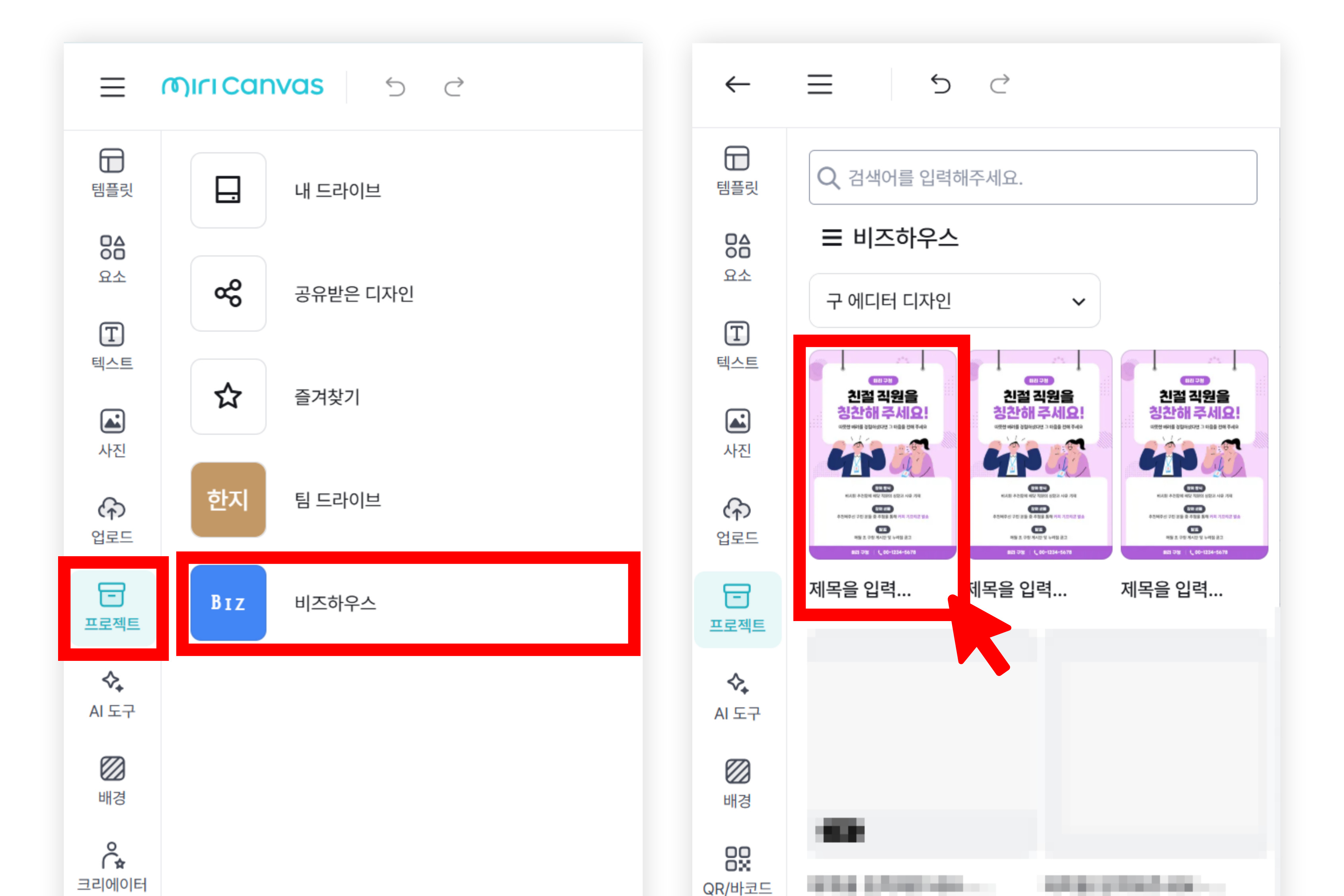Open the 한지 팀 드라이브 entry
This screenshot has width=1344, height=896.
[337, 500]
